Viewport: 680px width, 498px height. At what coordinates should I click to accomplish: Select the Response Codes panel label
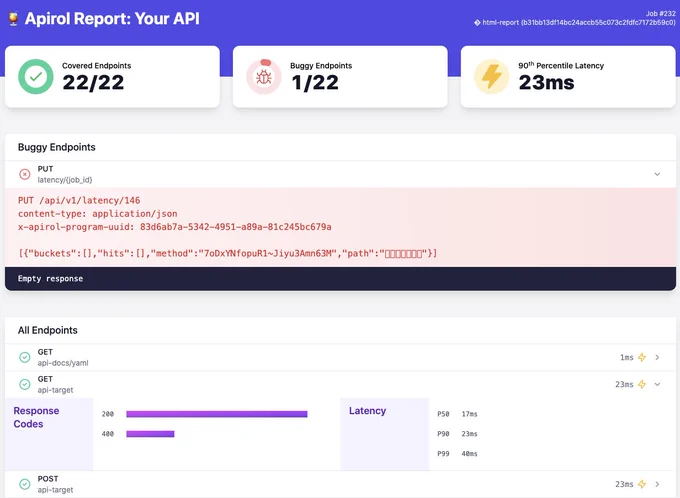(x=36, y=417)
